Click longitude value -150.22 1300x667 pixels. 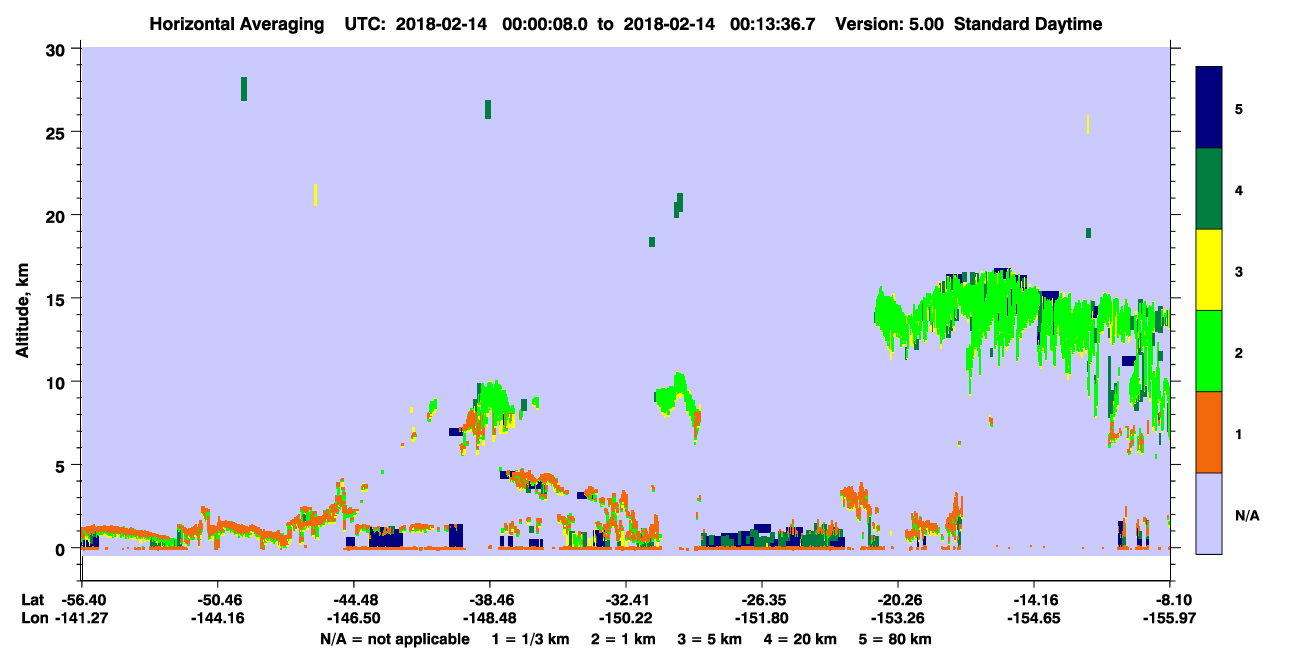pos(626,619)
